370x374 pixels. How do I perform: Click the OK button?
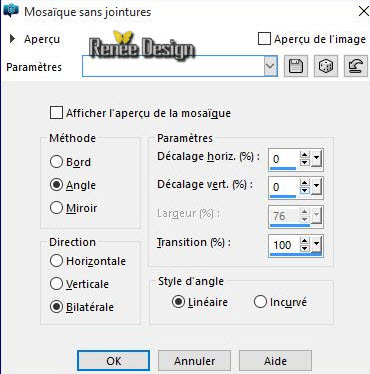tap(113, 361)
